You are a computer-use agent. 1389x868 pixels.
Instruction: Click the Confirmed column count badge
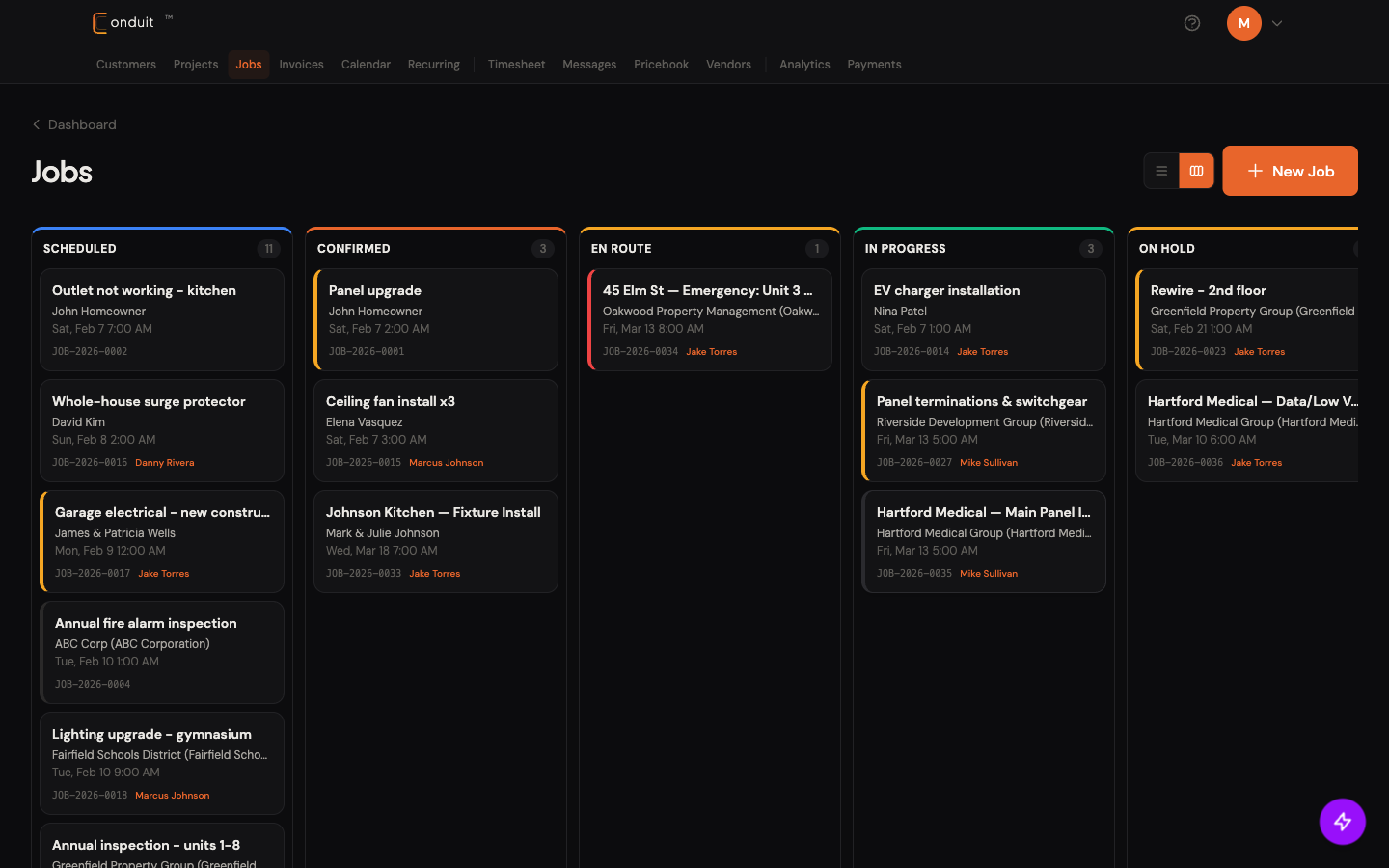(543, 249)
